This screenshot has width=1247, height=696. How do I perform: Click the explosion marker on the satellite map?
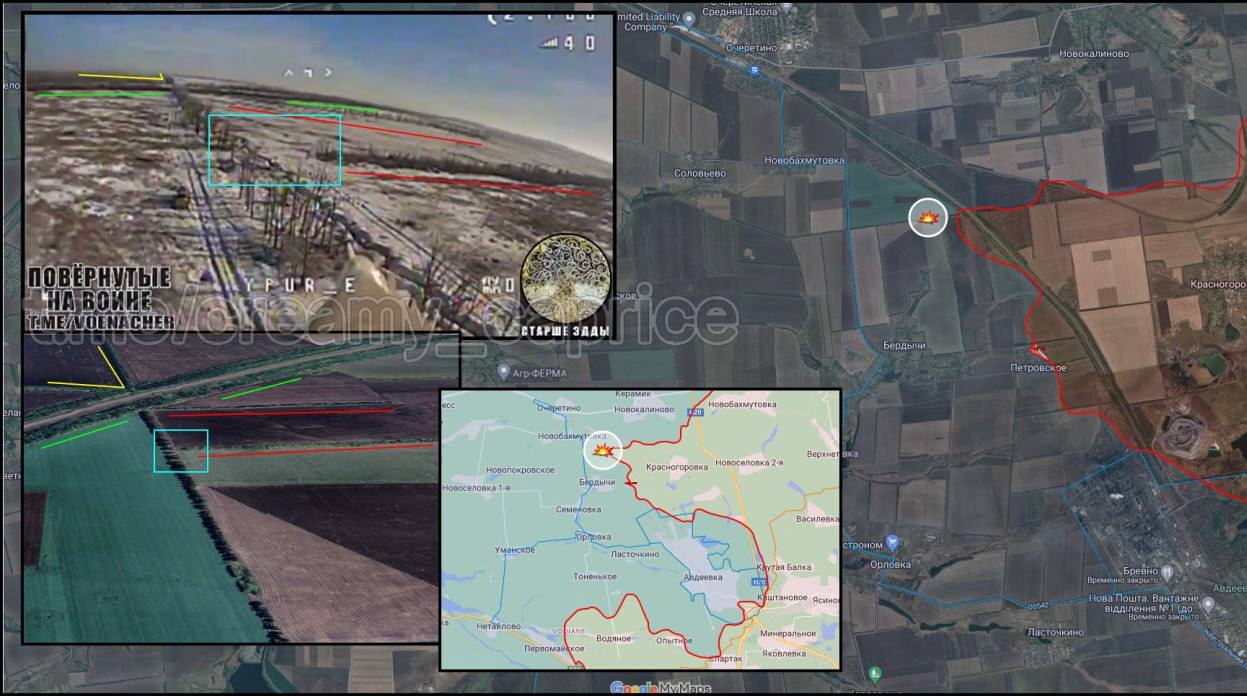928,218
